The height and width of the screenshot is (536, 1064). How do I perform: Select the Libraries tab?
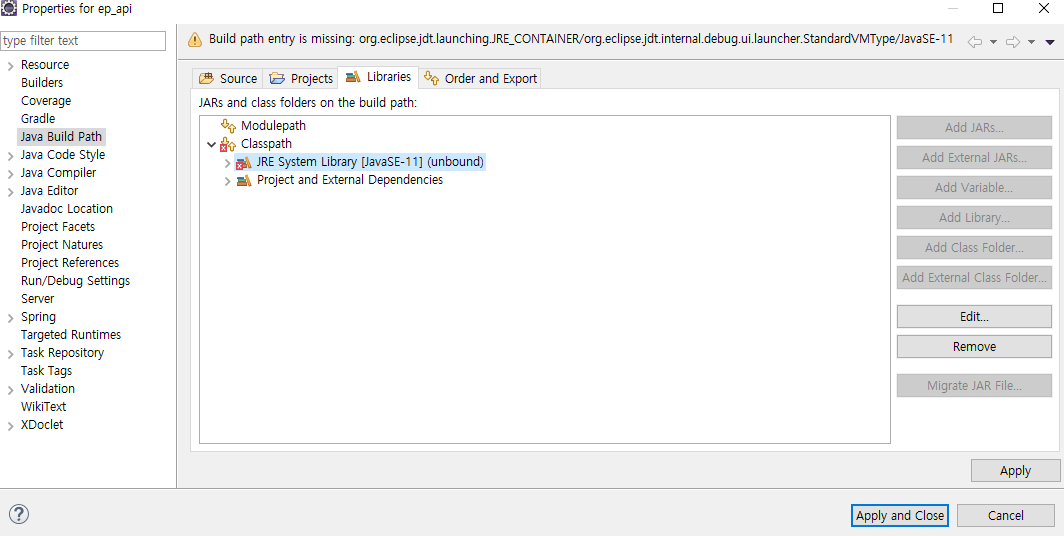(378, 77)
